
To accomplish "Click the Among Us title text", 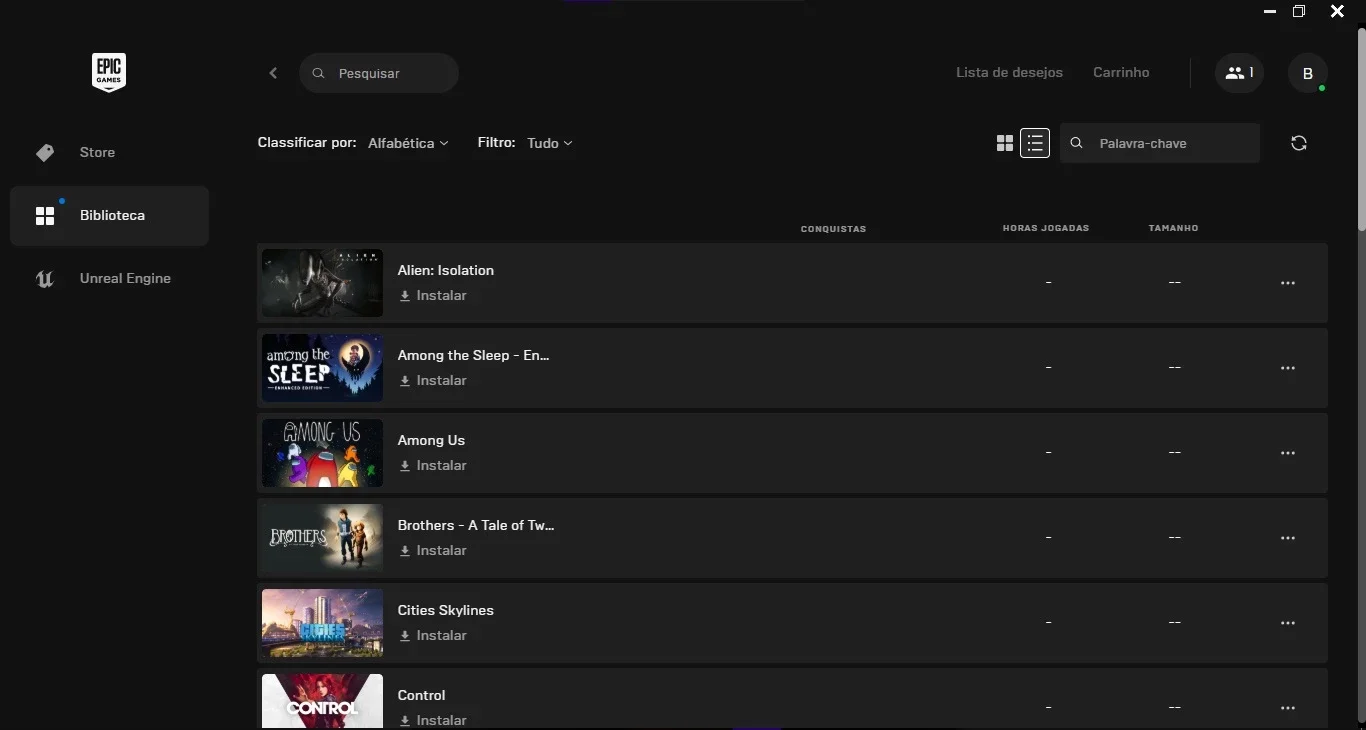I will click(431, 440).
